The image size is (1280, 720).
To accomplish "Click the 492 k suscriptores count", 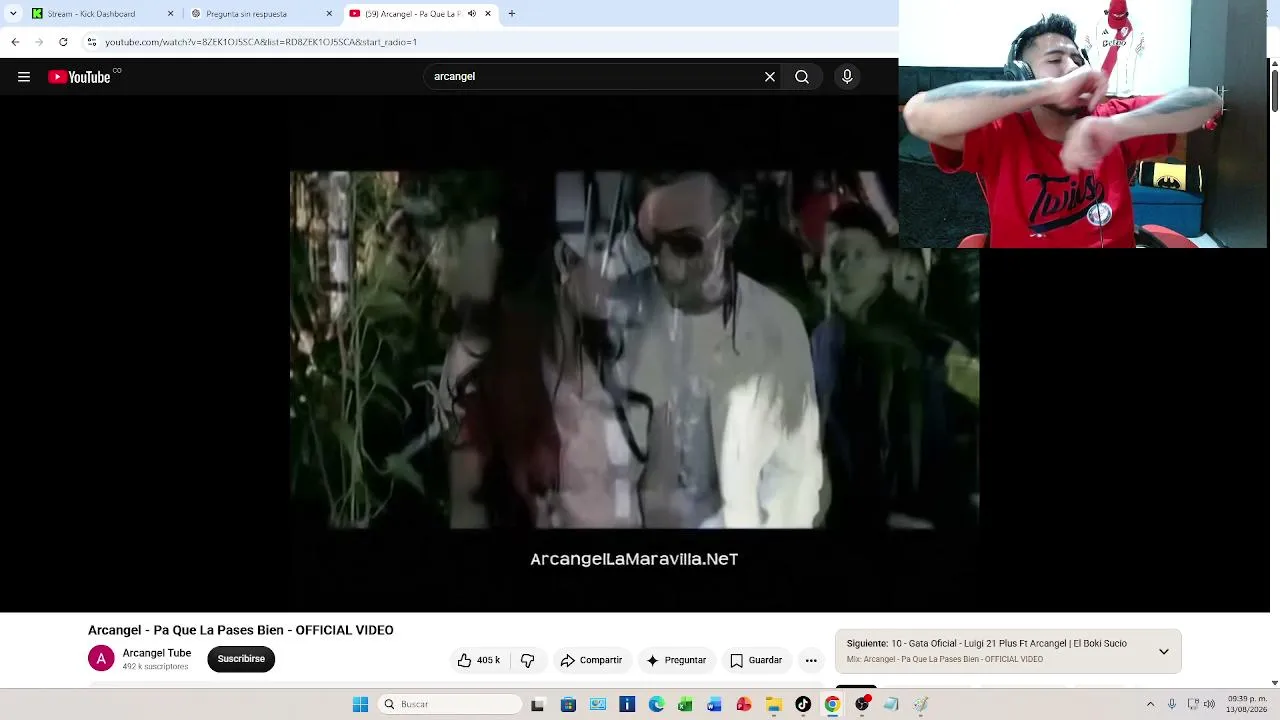I will click(155, 667).
